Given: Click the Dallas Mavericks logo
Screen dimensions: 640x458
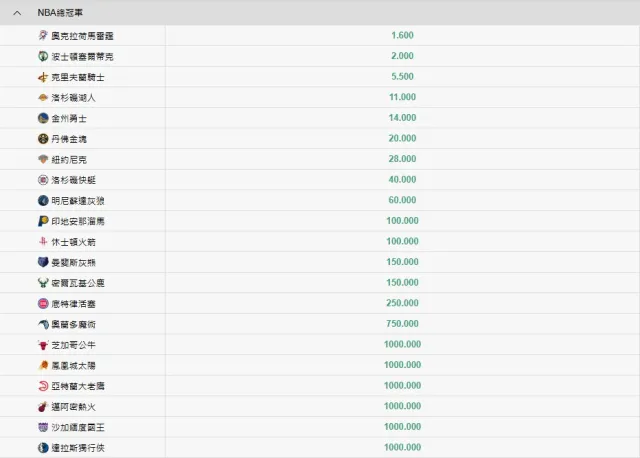Looking at the screenshot, I should tap(43, 448).
